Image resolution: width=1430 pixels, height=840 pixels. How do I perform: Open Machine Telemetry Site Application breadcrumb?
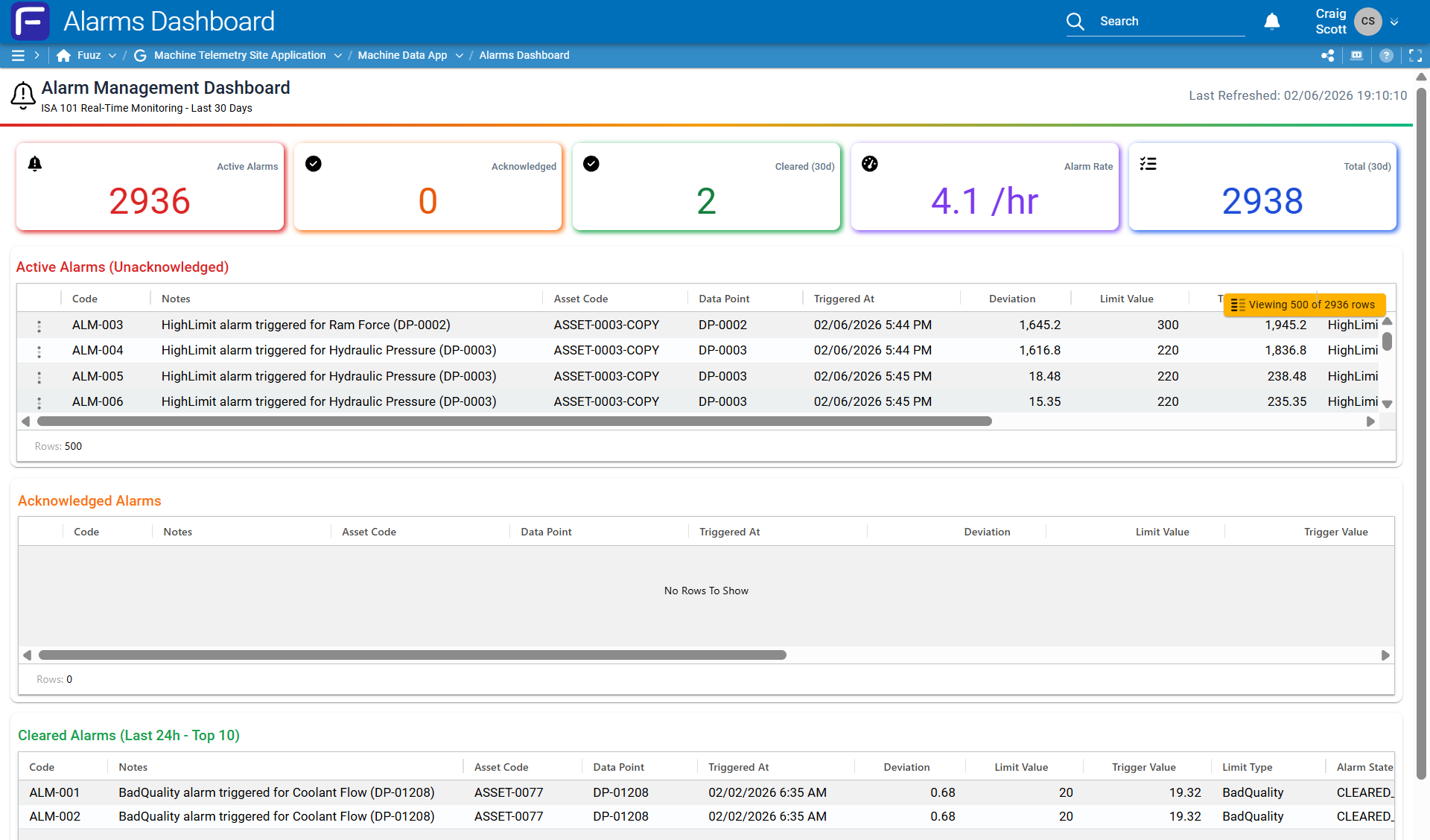click(x=240, y=55)
